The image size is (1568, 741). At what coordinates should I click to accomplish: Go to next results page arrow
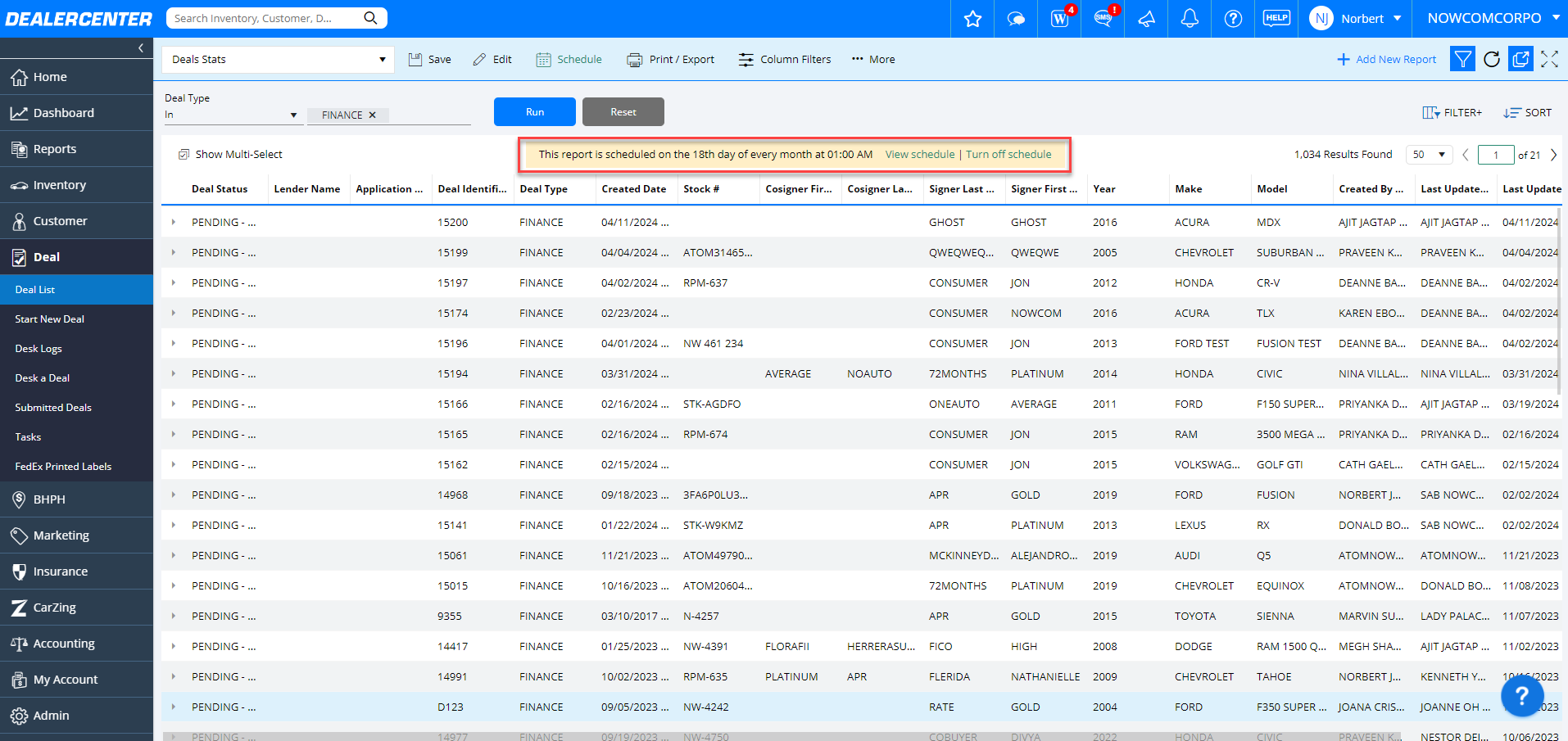click(1553, 155)
